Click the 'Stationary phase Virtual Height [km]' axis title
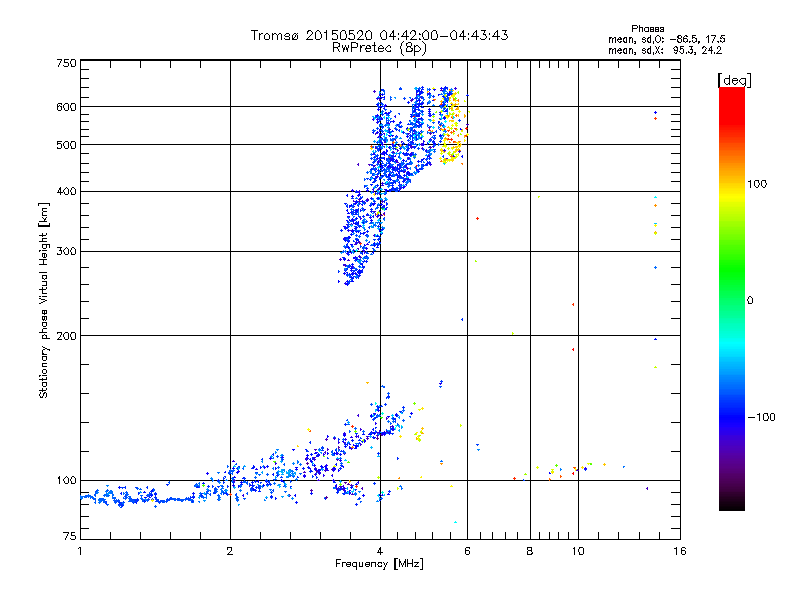The width and height of the screenshot is (800, 600). 44,300
